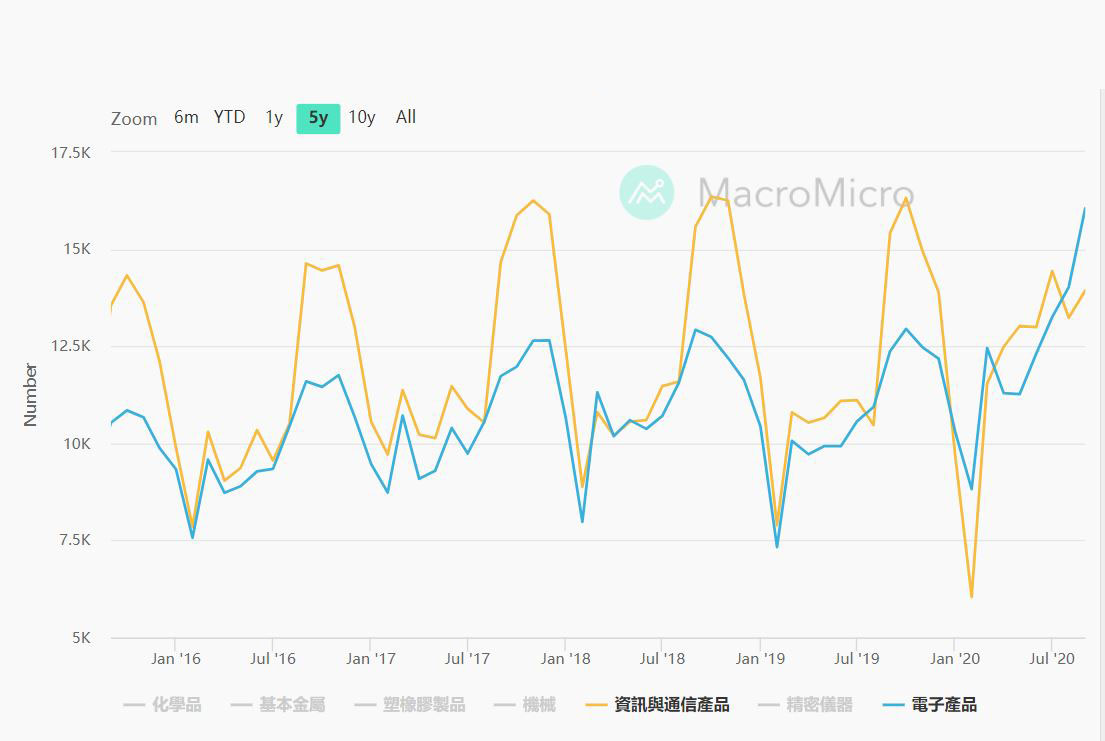The image size is (1105, 741).
Task: Click the MacroMicro logo icon
Action: (x=646, y=192)
